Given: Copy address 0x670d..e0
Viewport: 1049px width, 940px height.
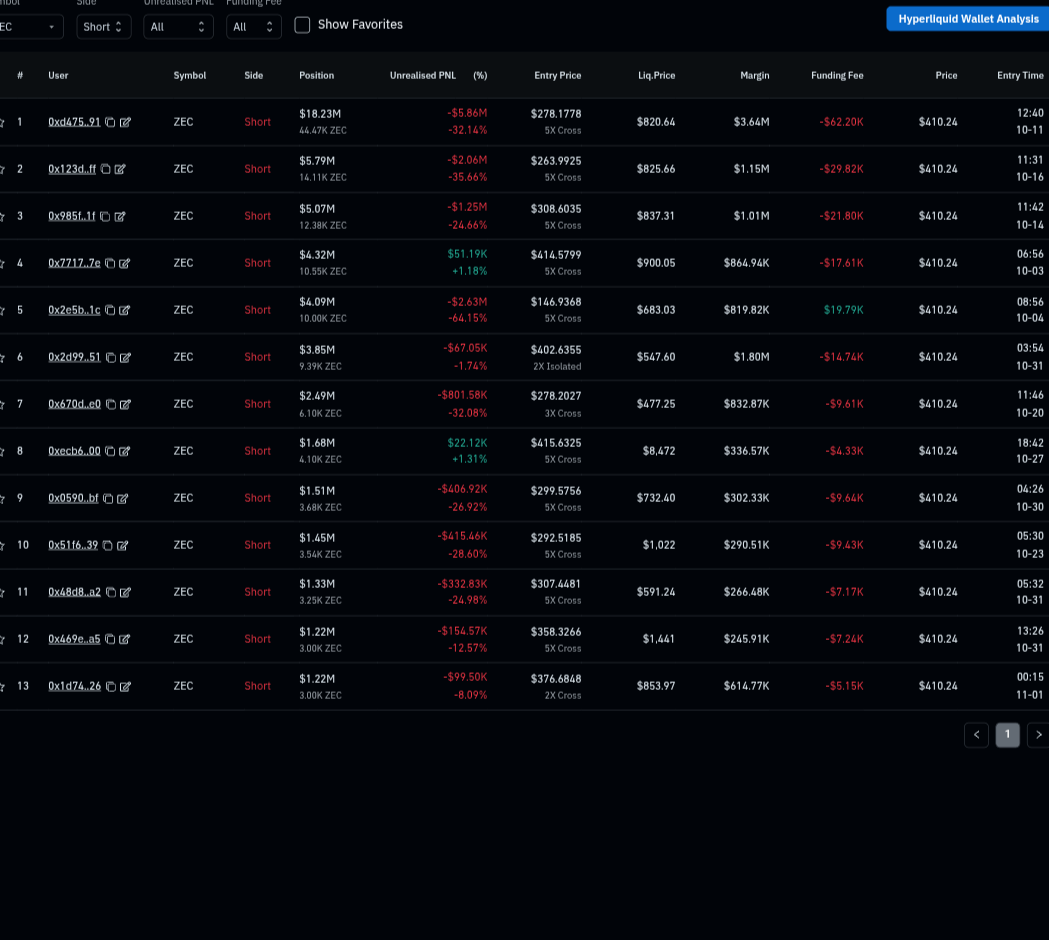Looking at the screenshot, I should (110, 404).
